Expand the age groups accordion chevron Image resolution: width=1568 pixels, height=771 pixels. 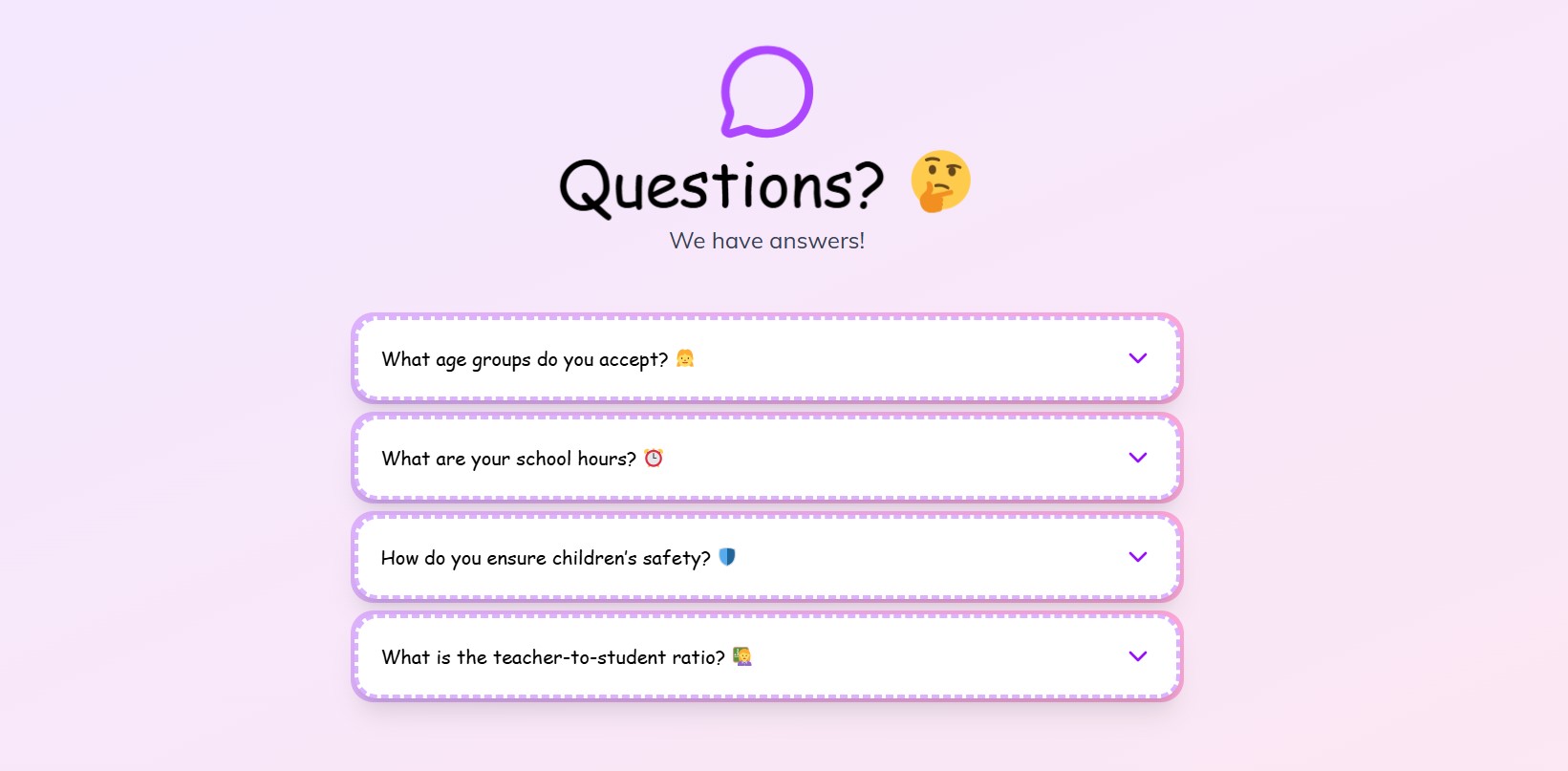pyautogui.click(x=1137, y=358)
